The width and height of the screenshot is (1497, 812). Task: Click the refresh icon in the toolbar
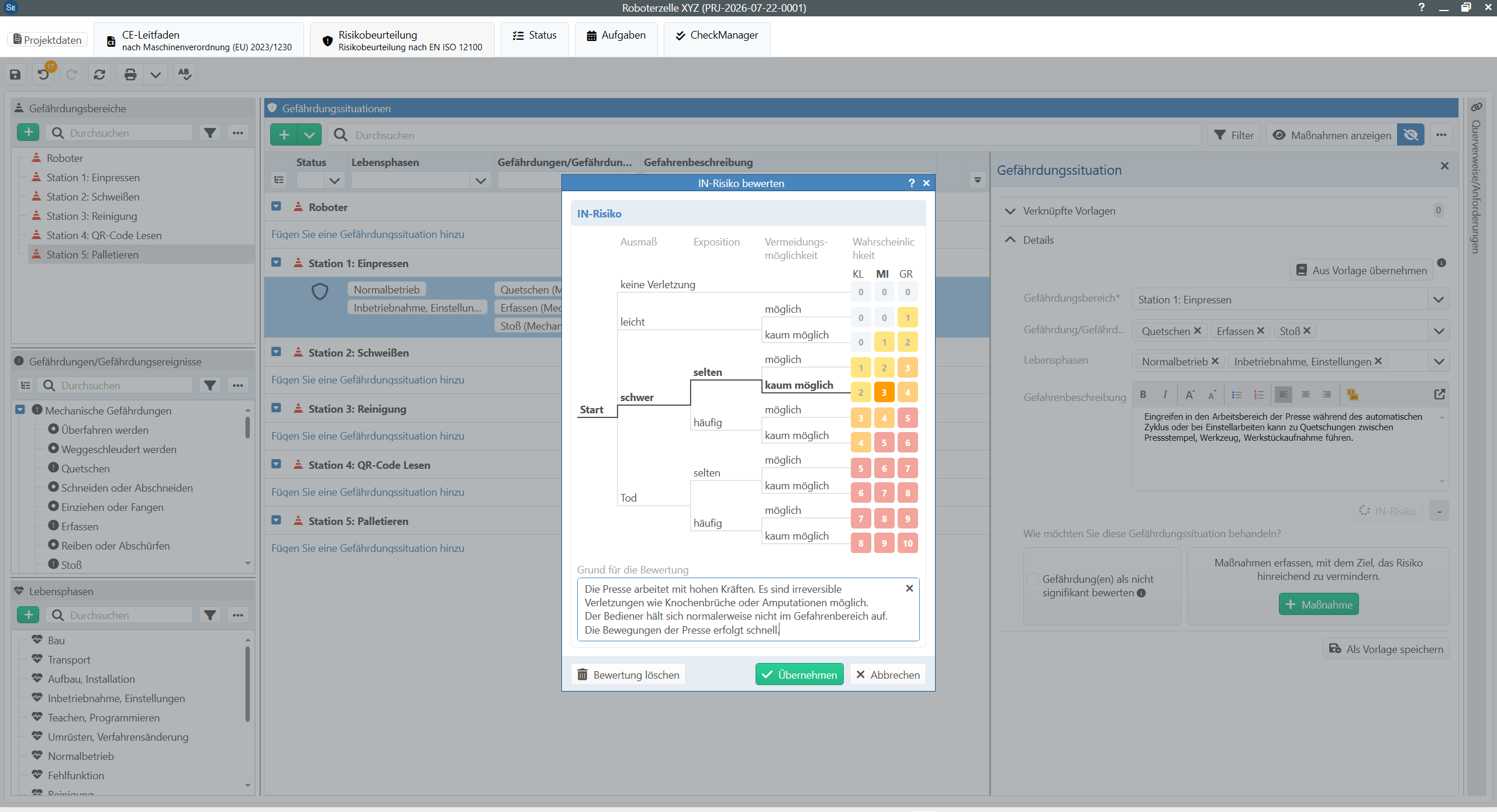99,74
